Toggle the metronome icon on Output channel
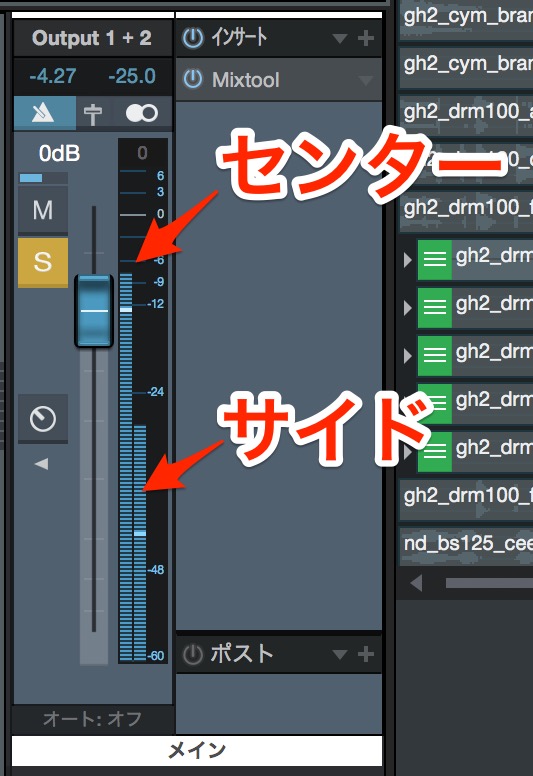This screenshot has height=776, width=533. pyautogui.click(x=45, y=113)
